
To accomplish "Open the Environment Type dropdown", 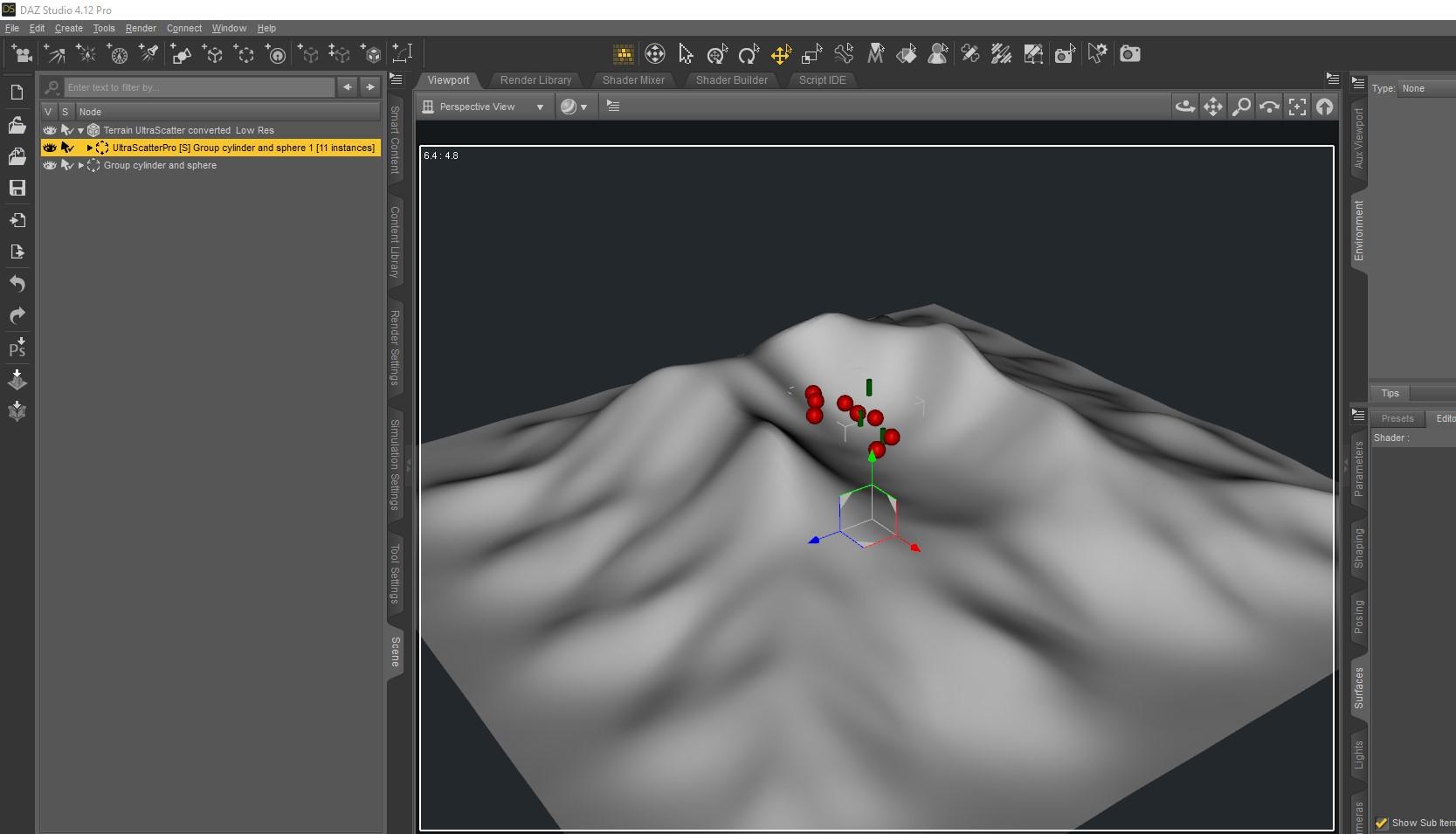I will point(1427,88).
